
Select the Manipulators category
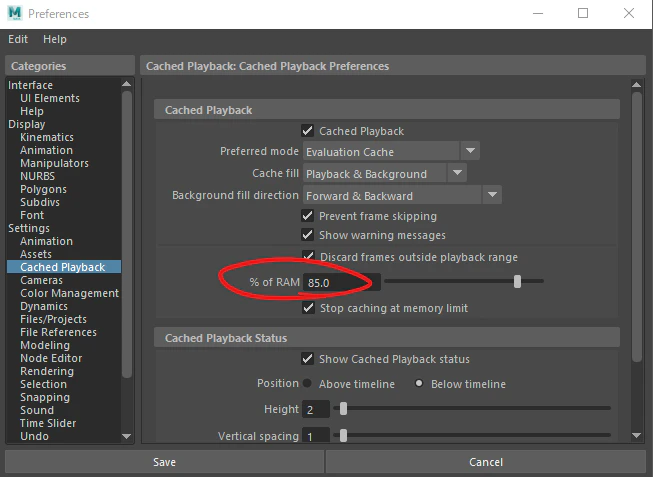point(54,163)
